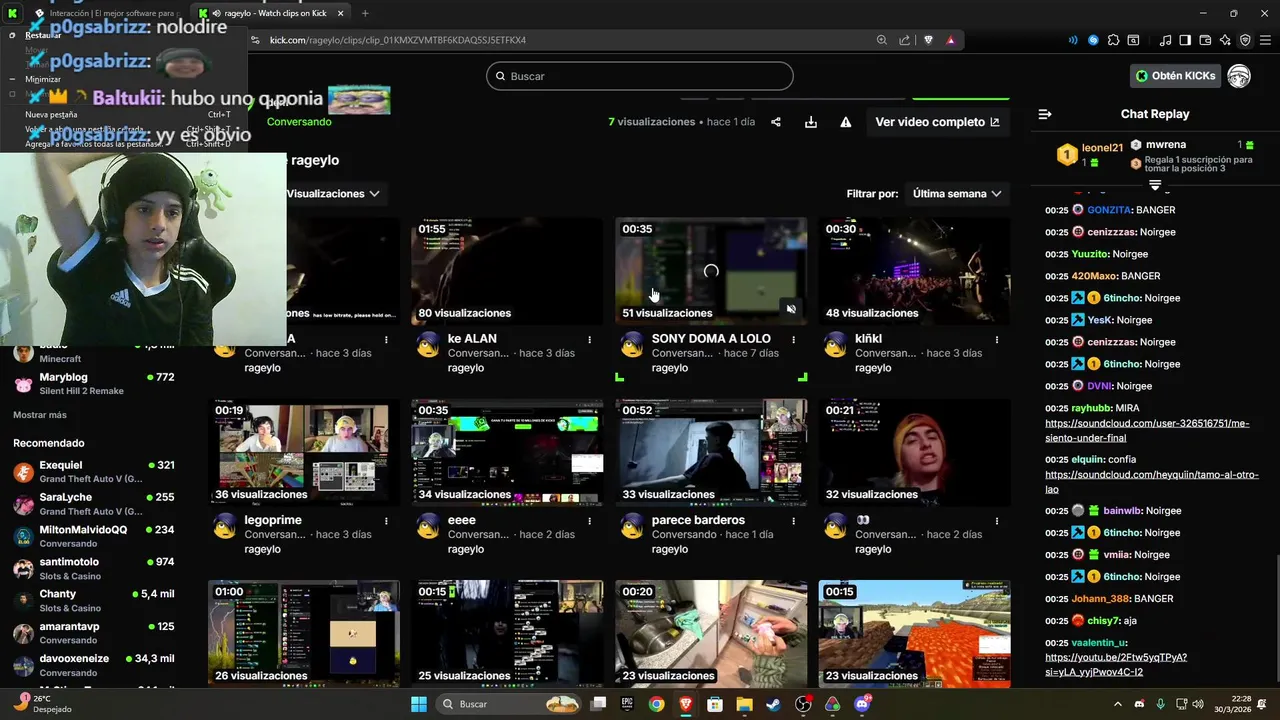Open the Chanty recommended channel
The image size is (1280, 720).
click(94, 600)
